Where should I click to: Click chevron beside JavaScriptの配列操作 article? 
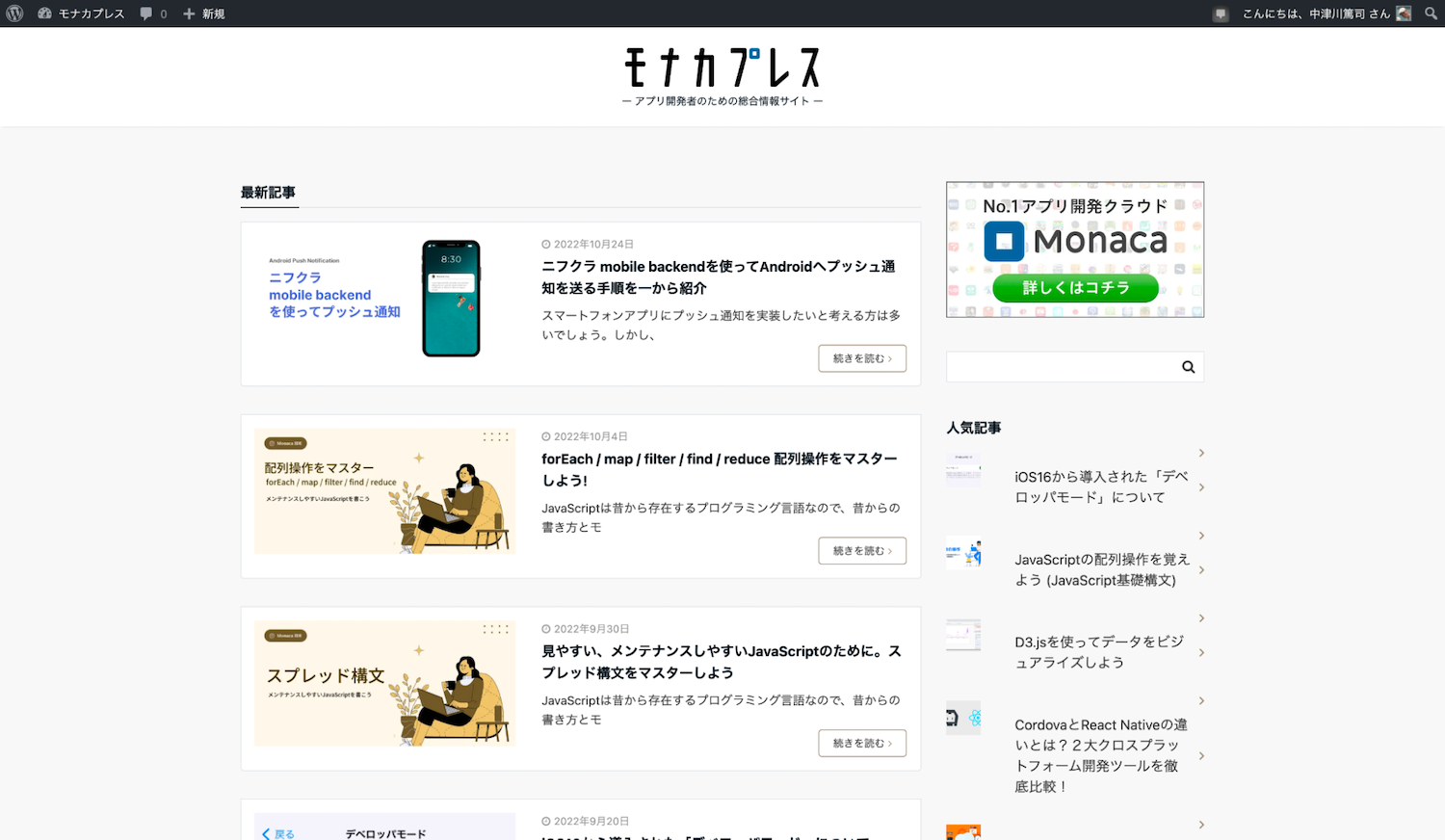tap(1201, 570)
